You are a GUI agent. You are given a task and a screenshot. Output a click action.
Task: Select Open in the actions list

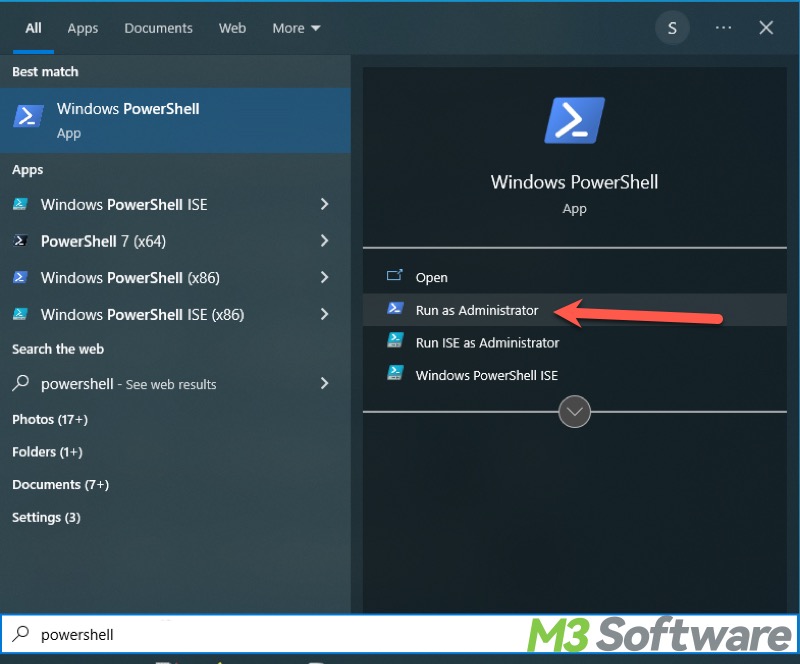[574, 277]
